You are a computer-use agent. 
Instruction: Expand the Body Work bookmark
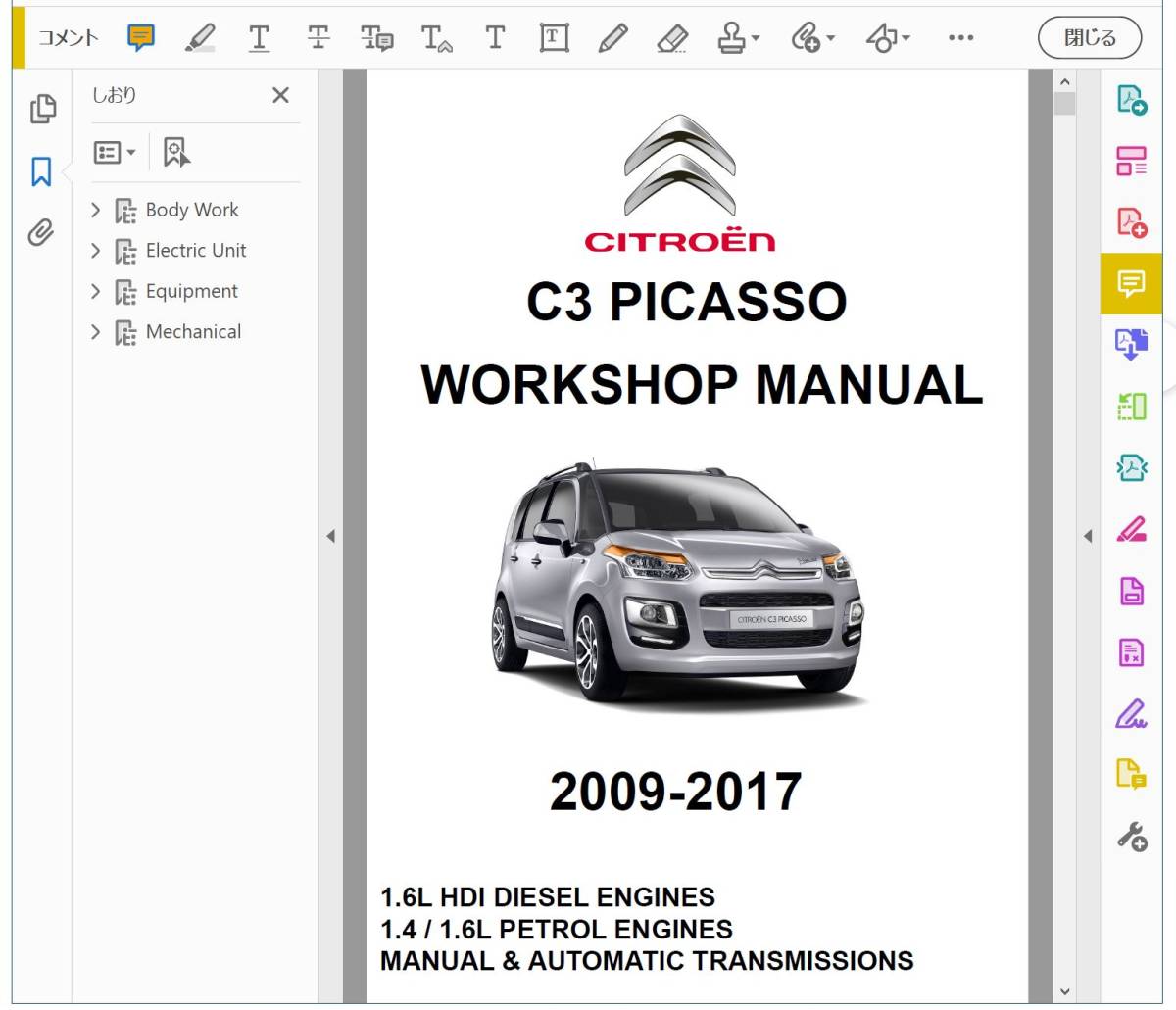click(95, 210)
